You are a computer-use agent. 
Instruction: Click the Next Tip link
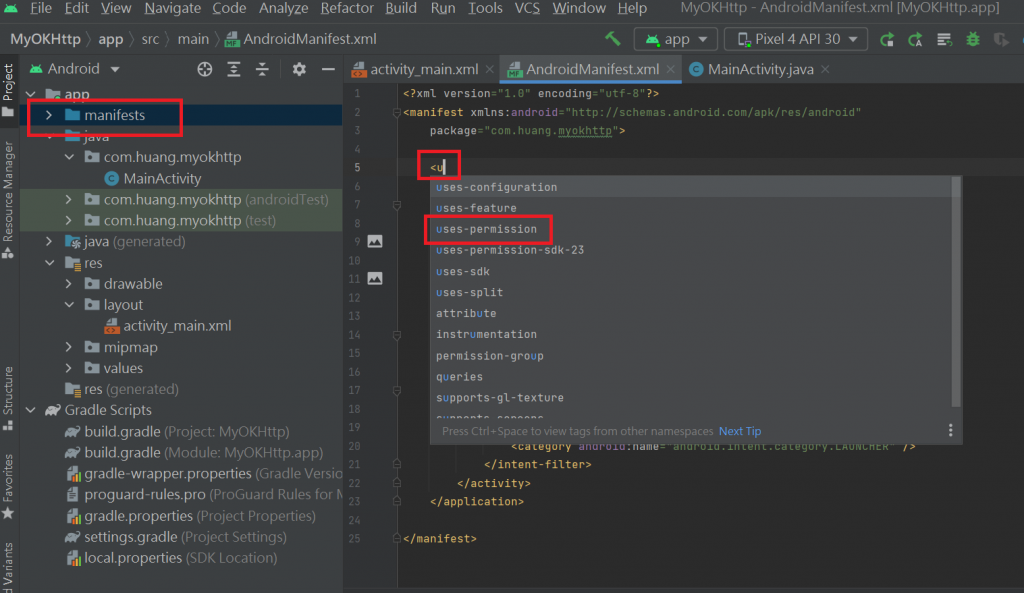coord(739,431)
